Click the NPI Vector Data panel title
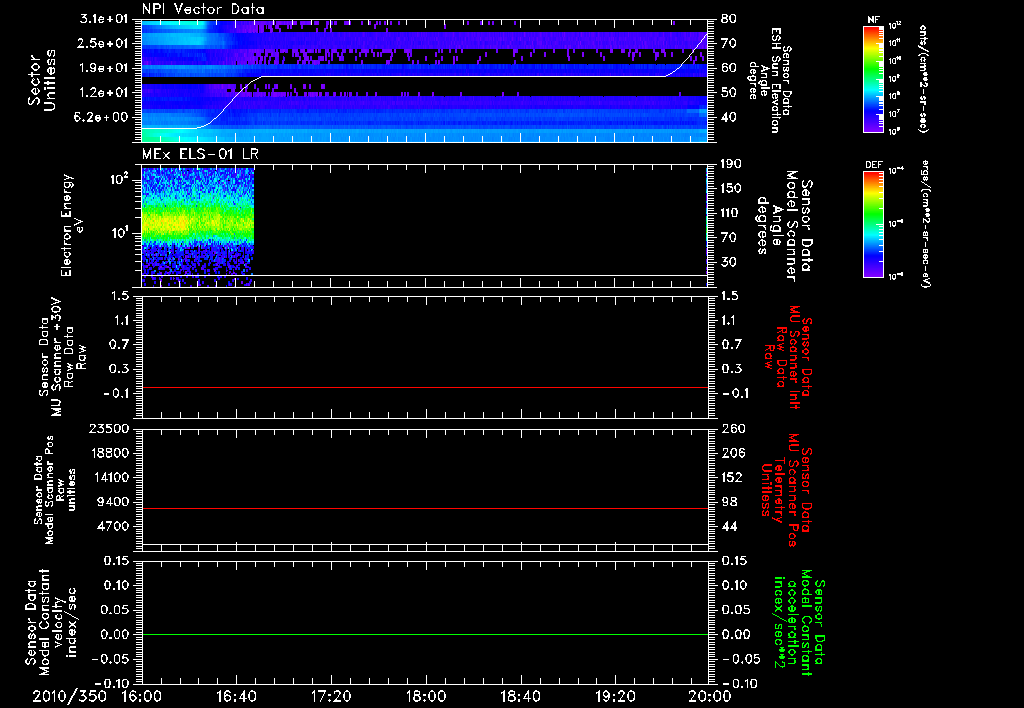The width and height of the screenshot is (1024, 708). point(204,9)
